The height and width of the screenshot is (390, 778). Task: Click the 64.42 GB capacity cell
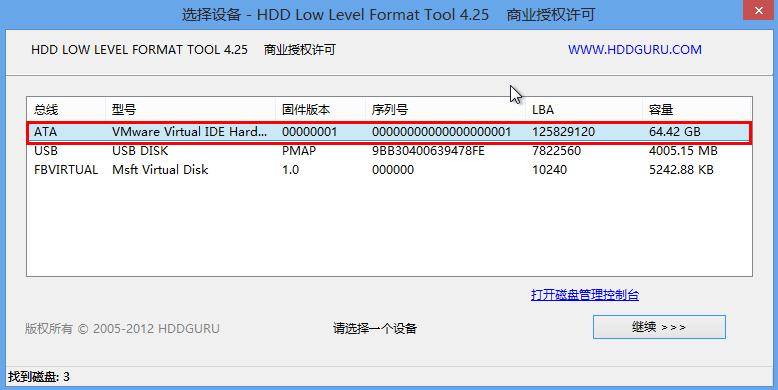(675, 131)
